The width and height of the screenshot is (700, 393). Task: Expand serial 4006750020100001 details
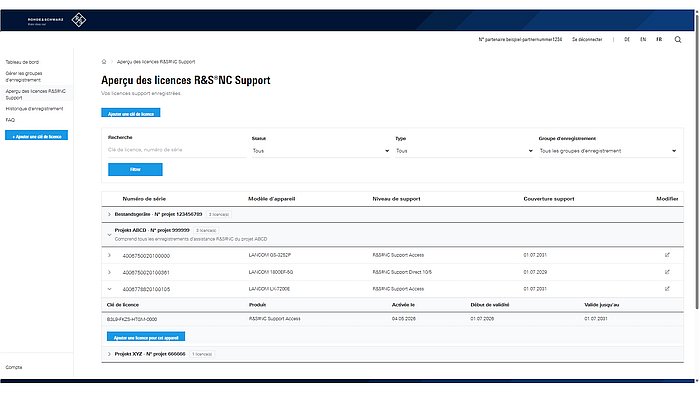[x=109, y=272]
